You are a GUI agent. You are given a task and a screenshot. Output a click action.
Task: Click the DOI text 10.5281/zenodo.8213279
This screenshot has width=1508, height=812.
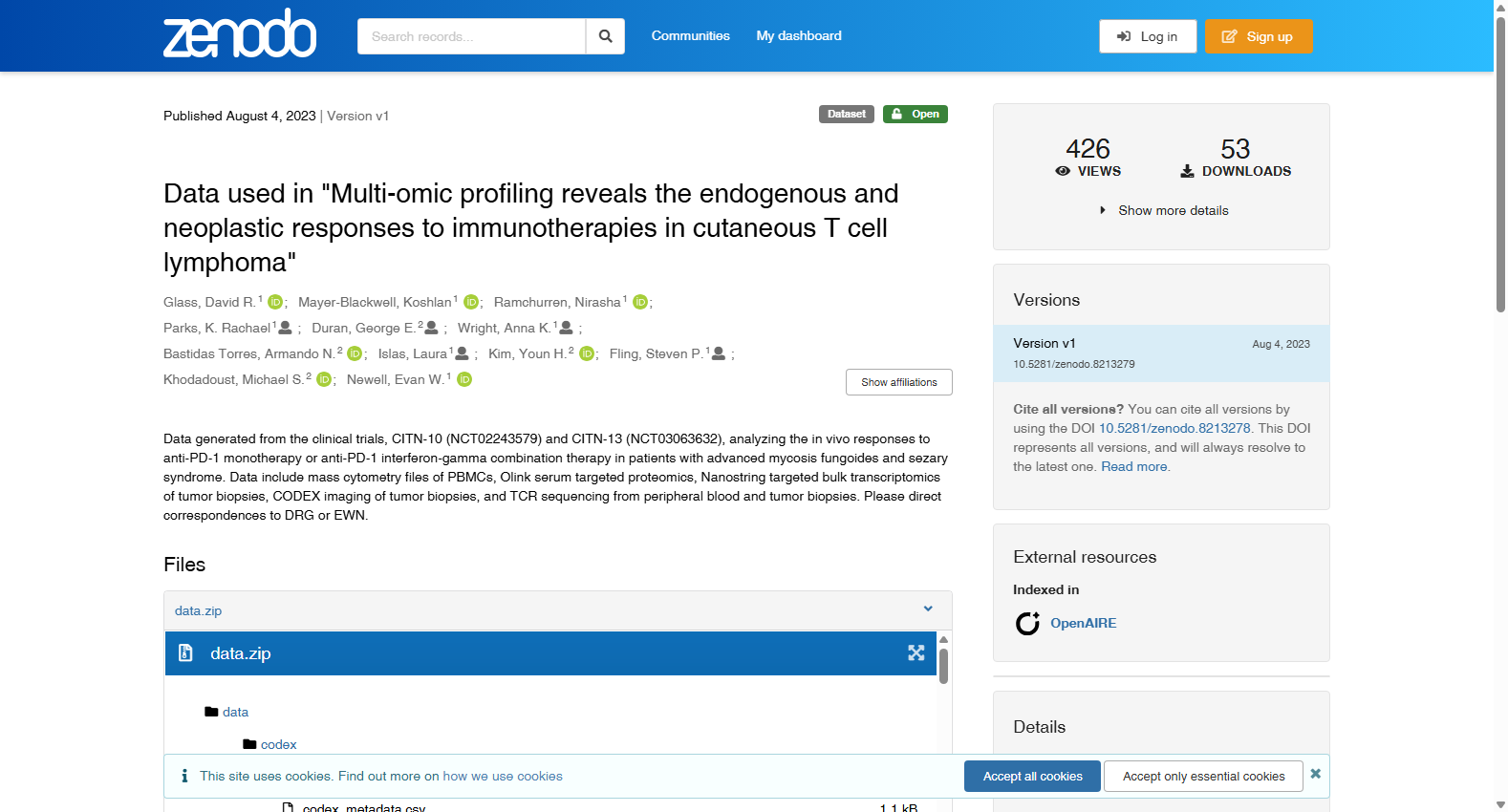click(x=1074, y=364)
